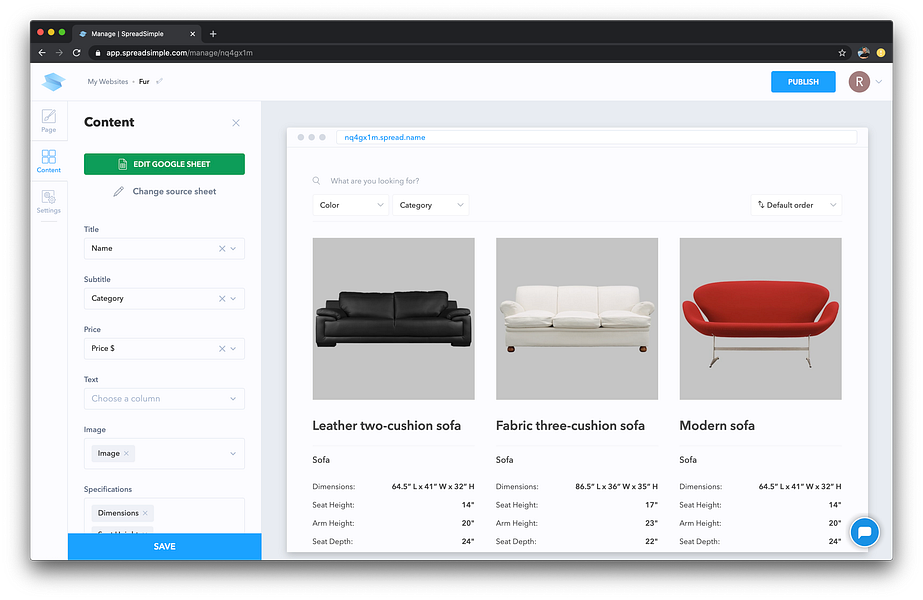This screenshot has height=600, width=923.
Task: Close the Manage | SpreadSimple tab
Action: point(192,34)
